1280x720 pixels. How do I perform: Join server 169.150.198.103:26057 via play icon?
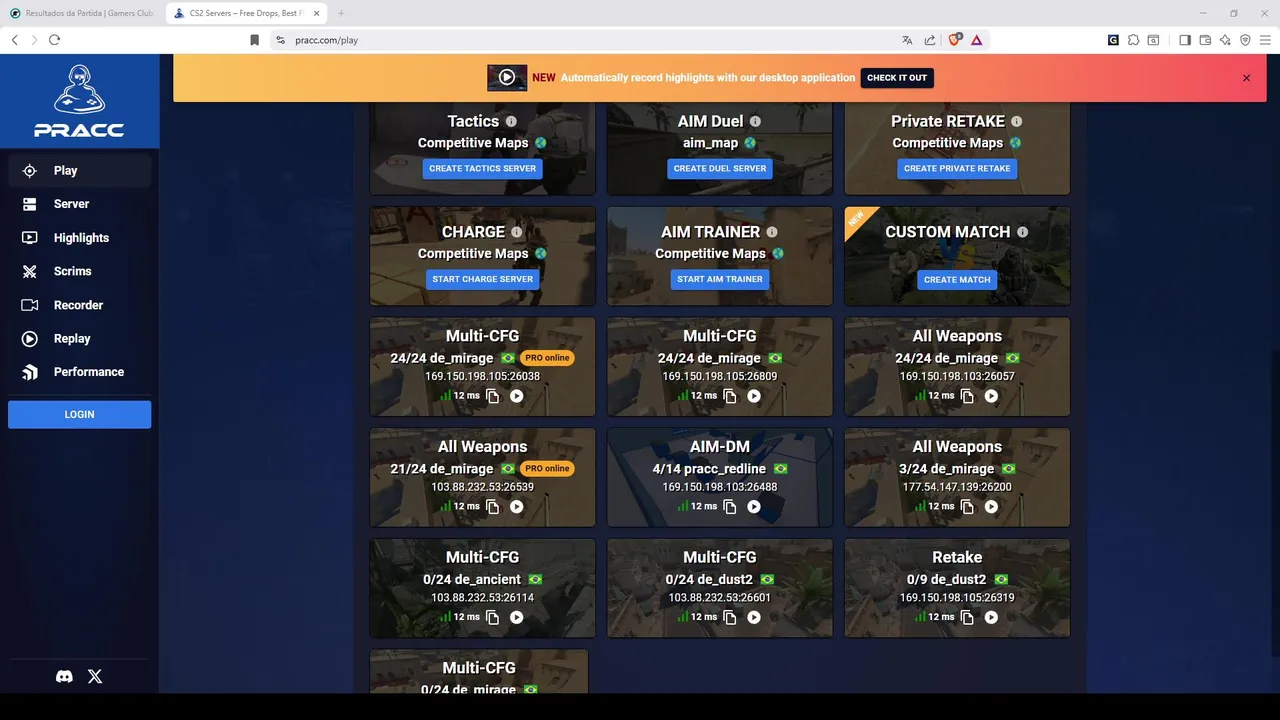[x=991, y=396]
